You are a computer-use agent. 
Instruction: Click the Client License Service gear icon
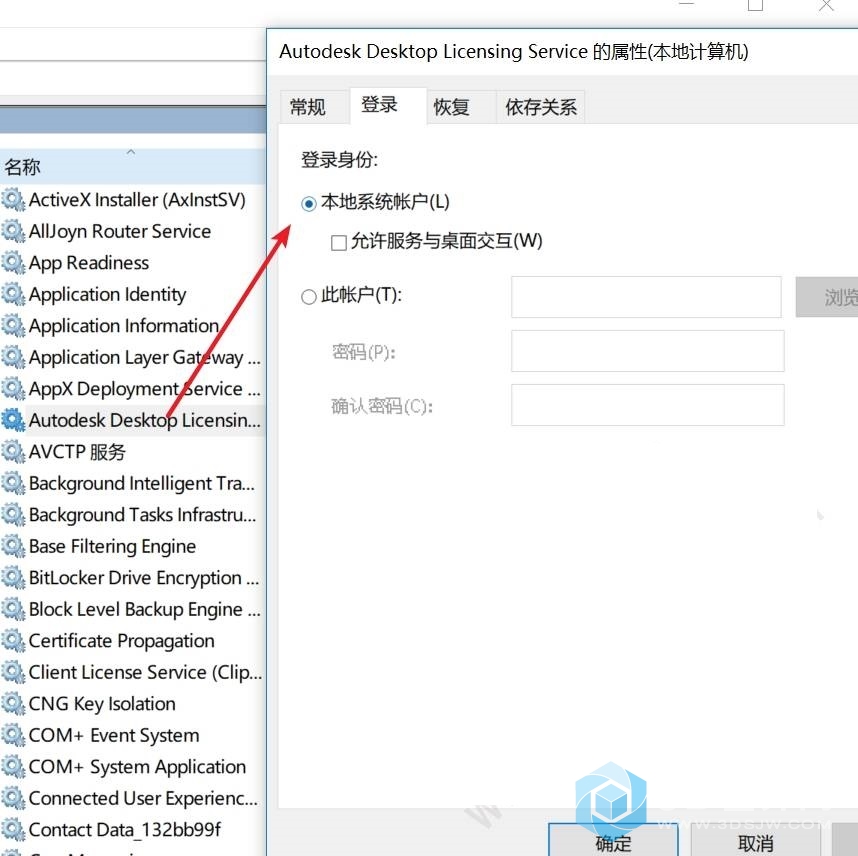[x=13, y=673]
